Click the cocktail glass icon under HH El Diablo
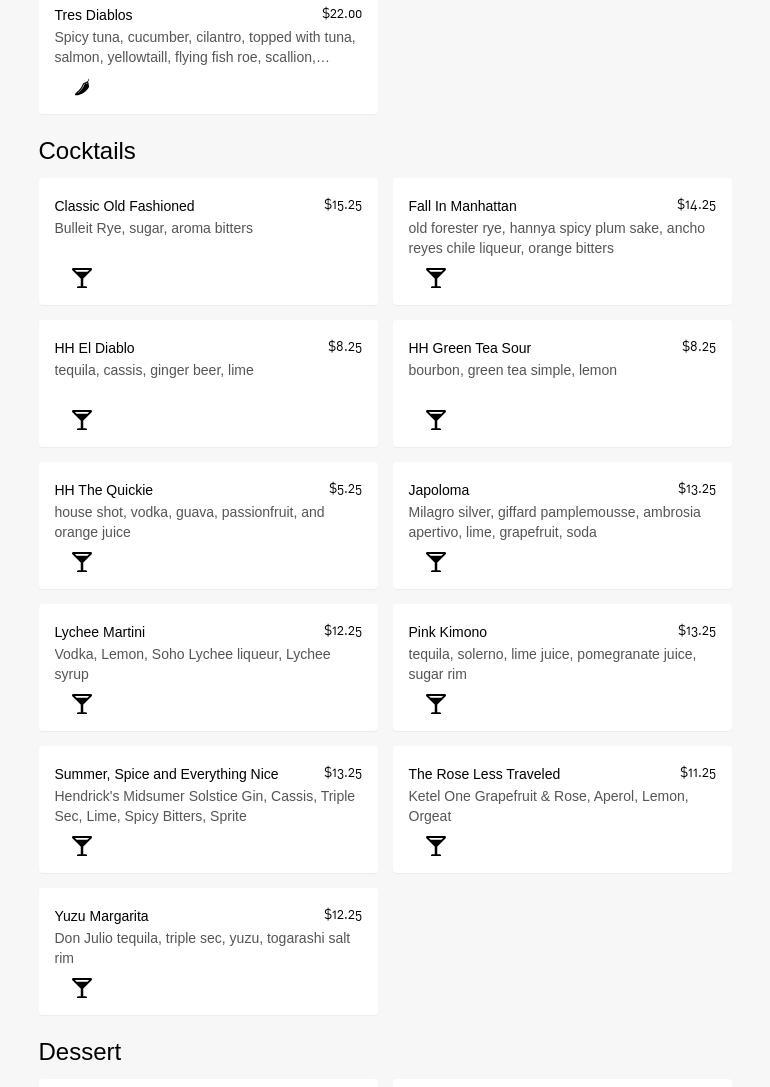The height and width of the screenshot is (1087, 770). [x=82, y=420]
